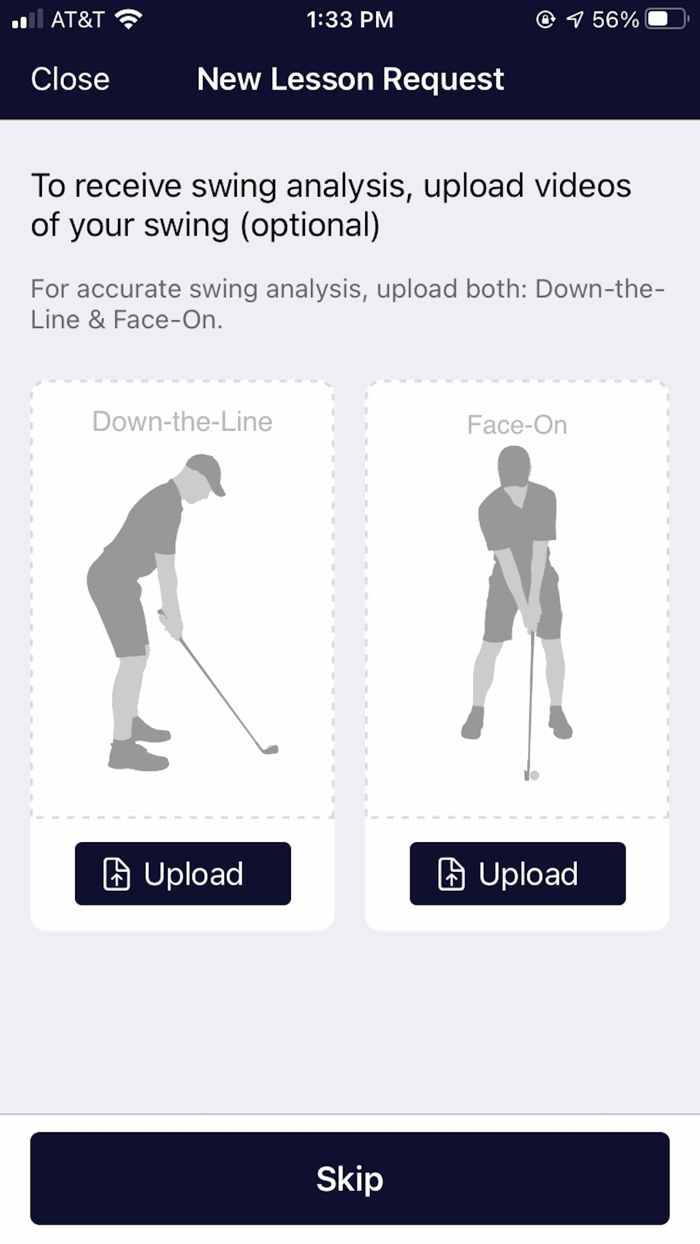Tap the location arrow status icon

pos(574,19)
